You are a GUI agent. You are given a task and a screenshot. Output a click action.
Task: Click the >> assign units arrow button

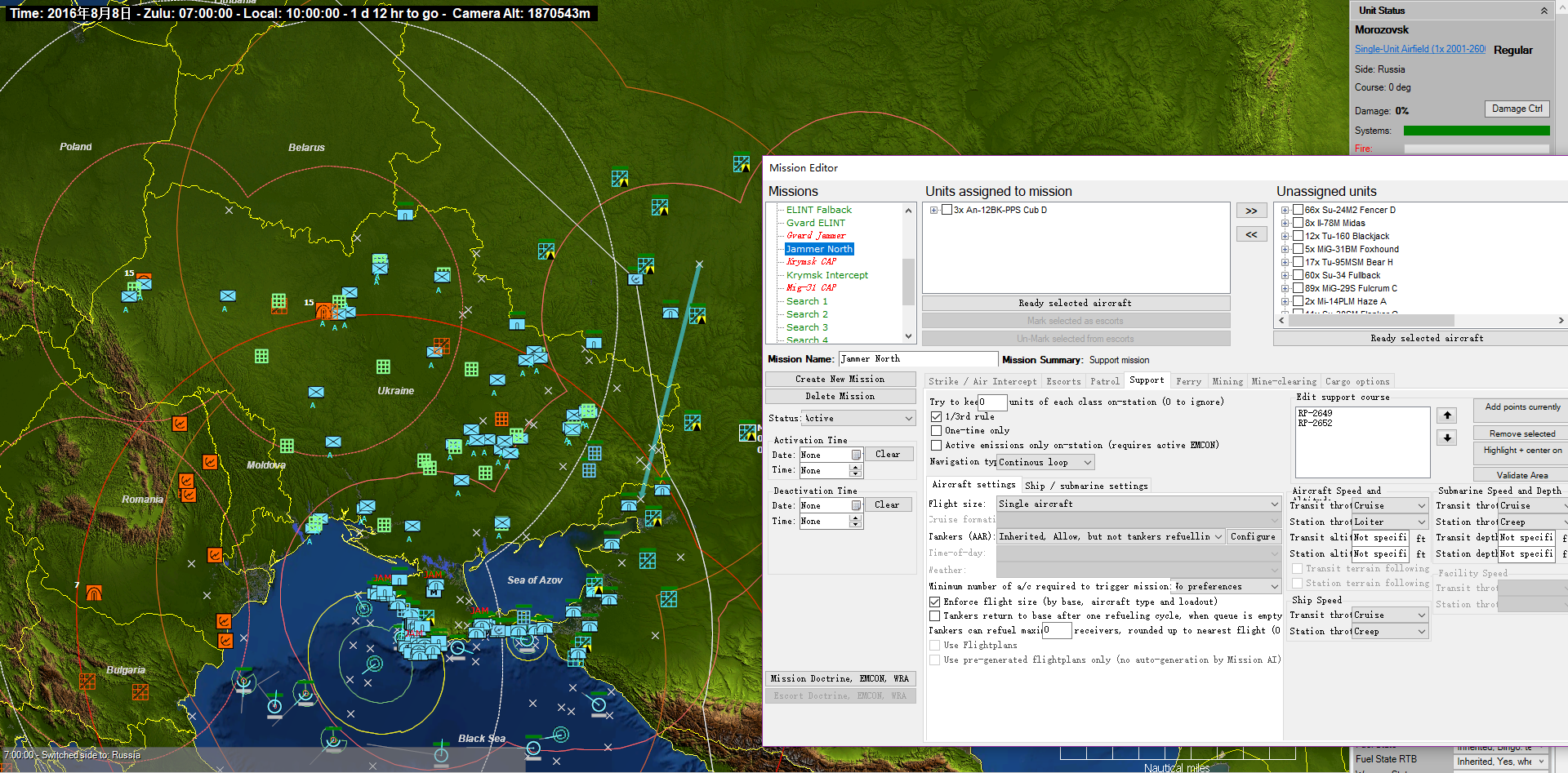(x=1251, y=211)
